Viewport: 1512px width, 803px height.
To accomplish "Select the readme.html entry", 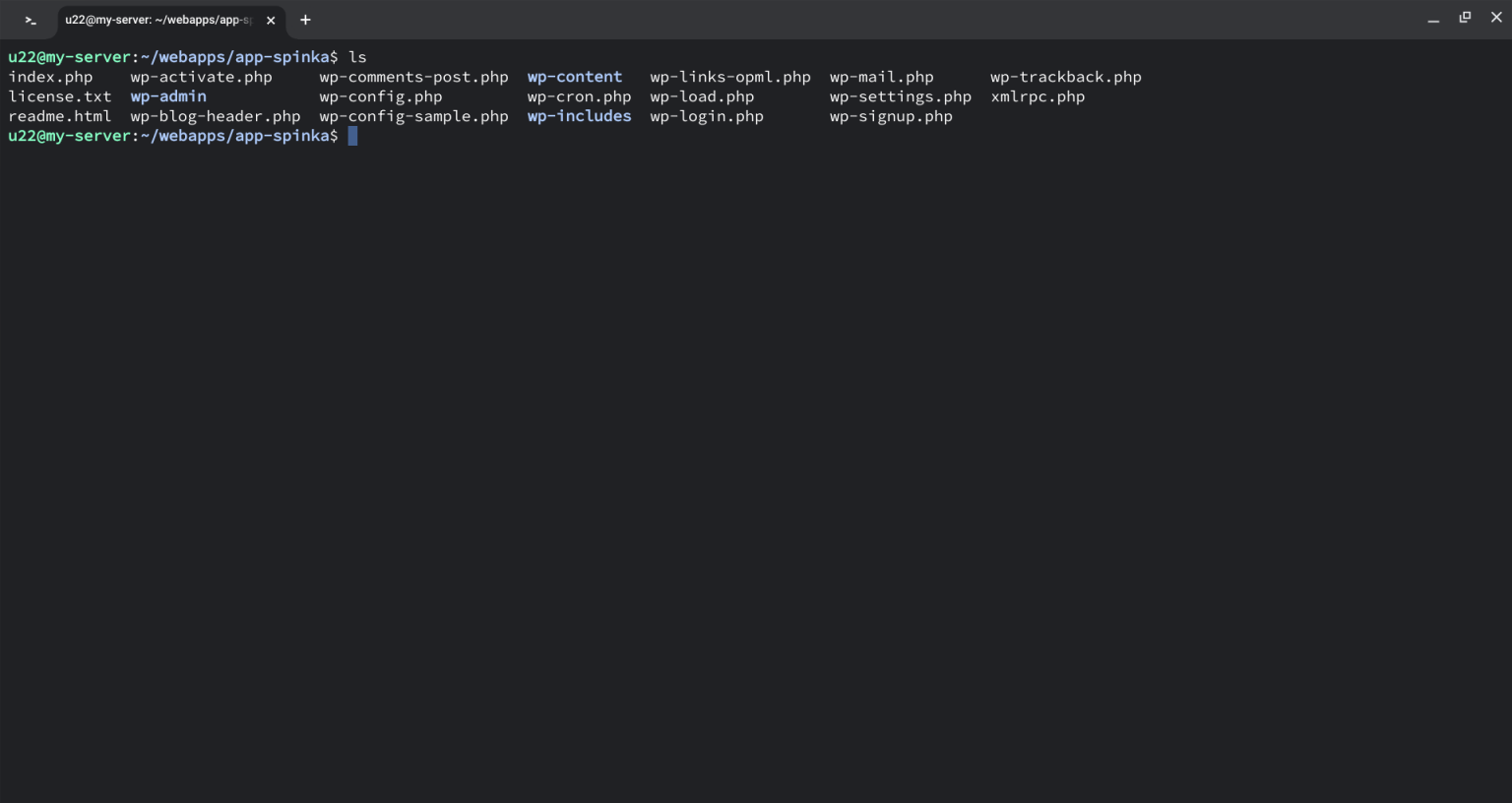I will (x=60, y=115).
